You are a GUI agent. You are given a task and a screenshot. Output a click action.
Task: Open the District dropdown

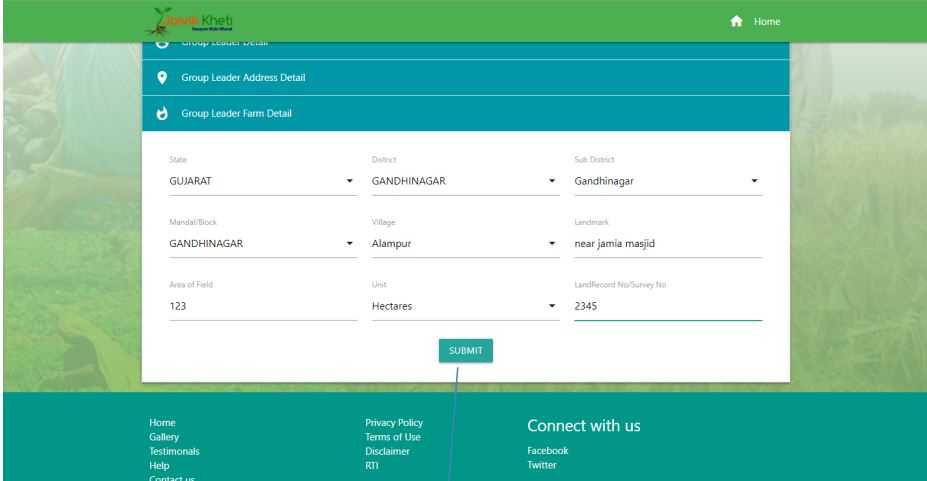click(464, 182)
